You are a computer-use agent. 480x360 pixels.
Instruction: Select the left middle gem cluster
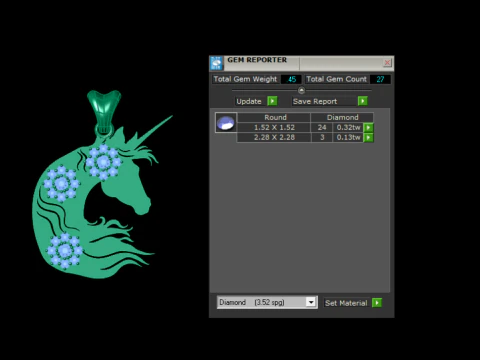click(x=61, y=183)
